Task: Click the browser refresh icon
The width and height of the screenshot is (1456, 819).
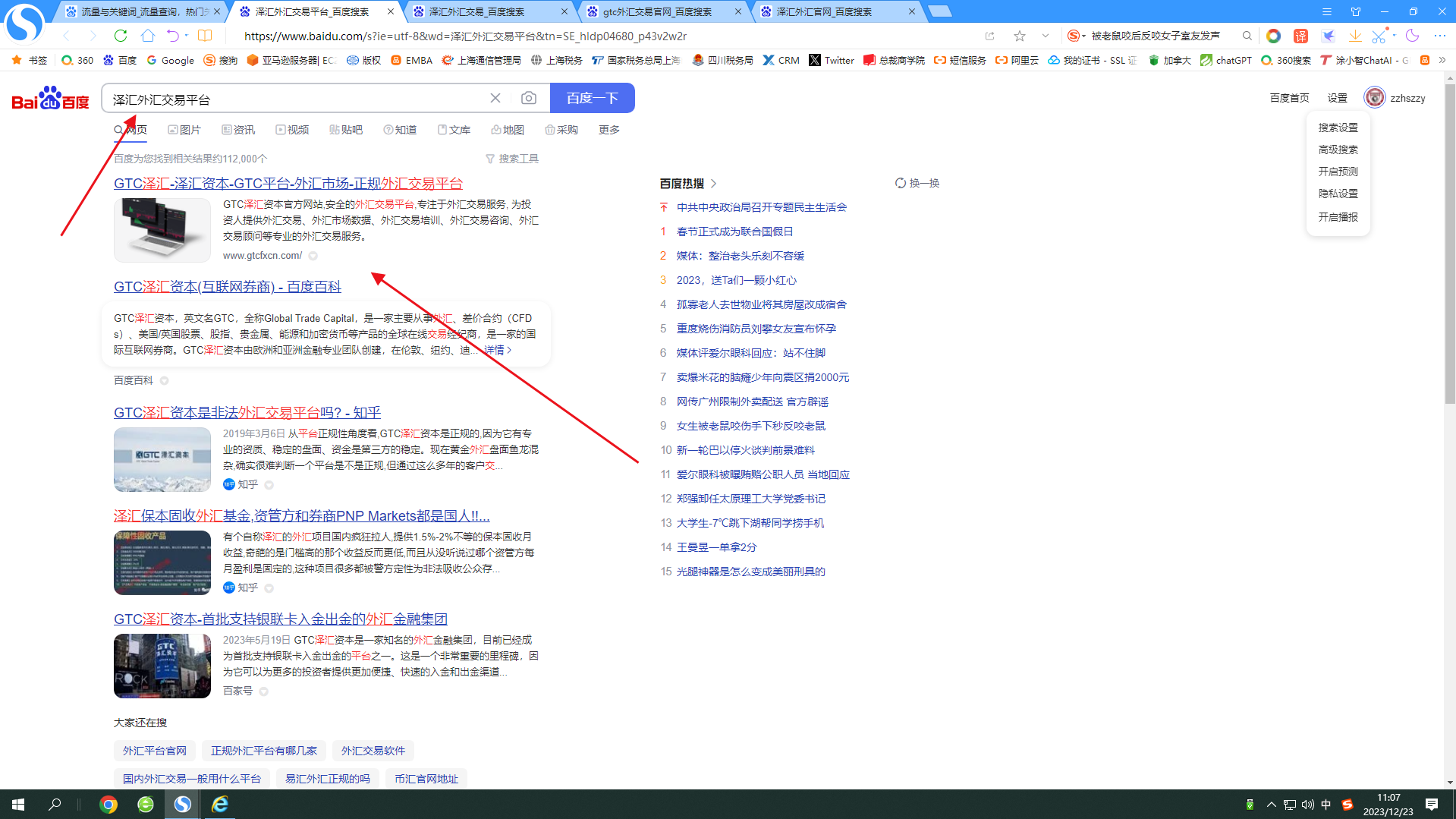Action: tap(121, 36)
